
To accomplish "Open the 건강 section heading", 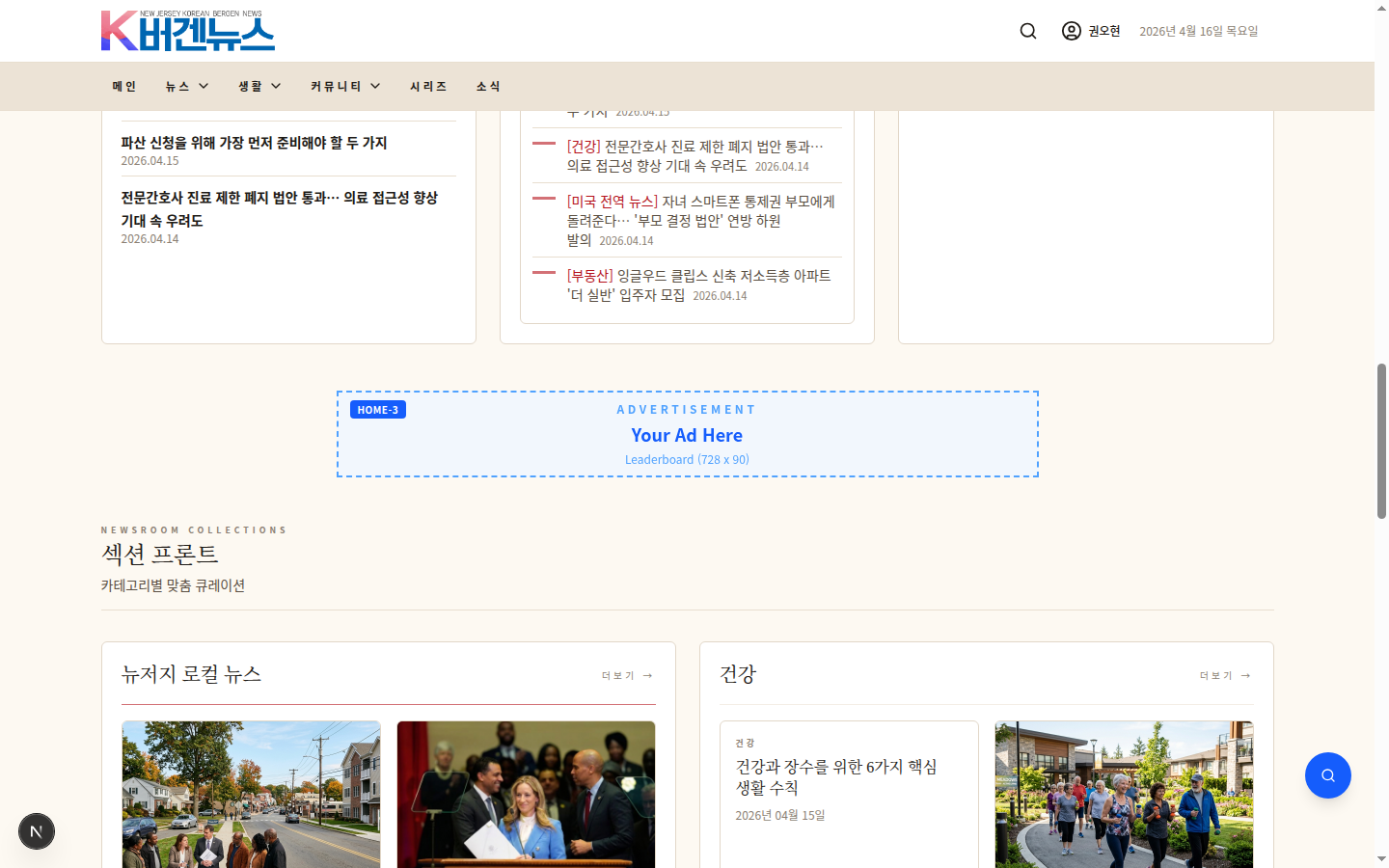I will [738, 674].
